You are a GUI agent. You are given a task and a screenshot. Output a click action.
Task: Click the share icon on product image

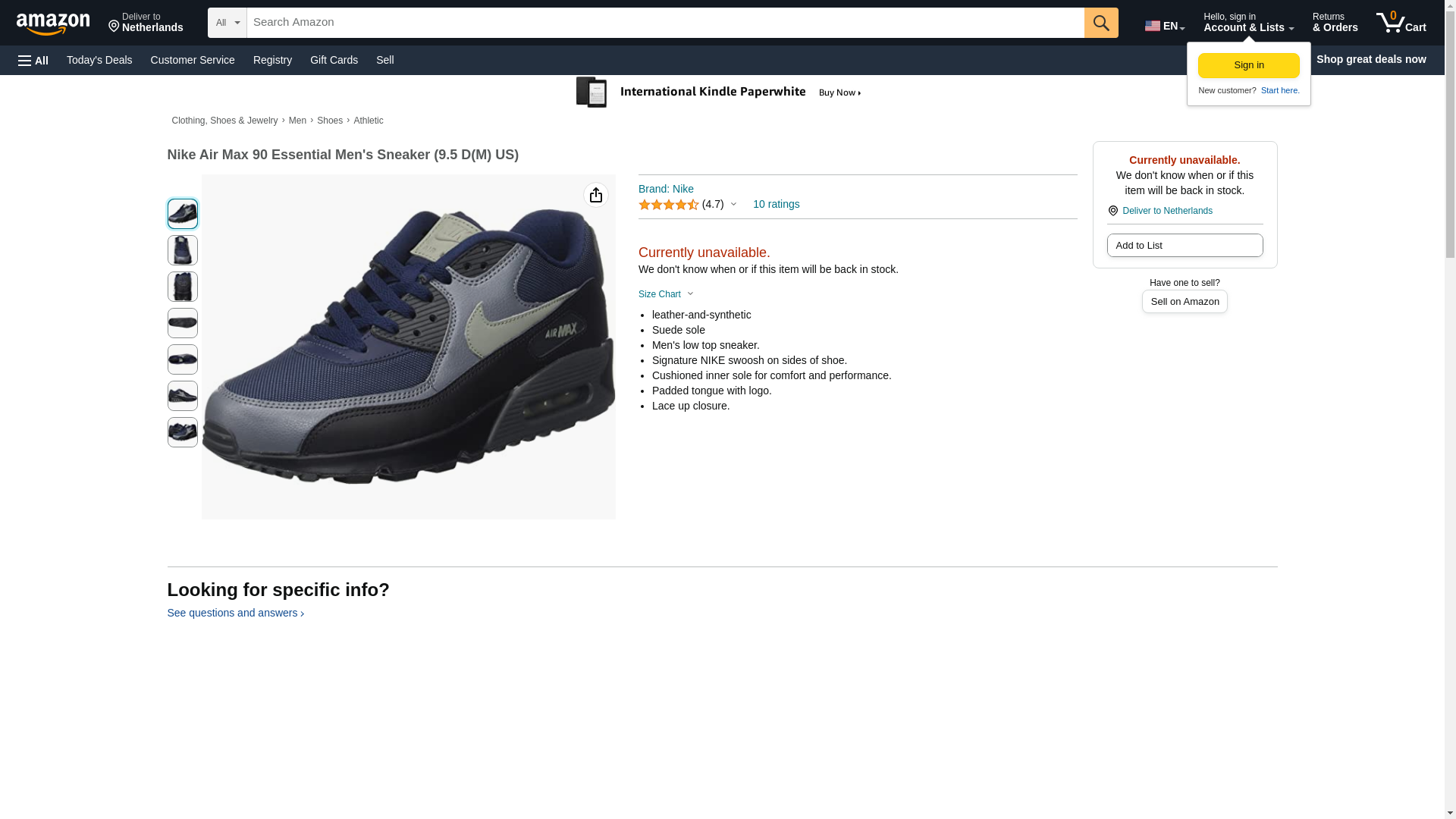click(596, 196)
